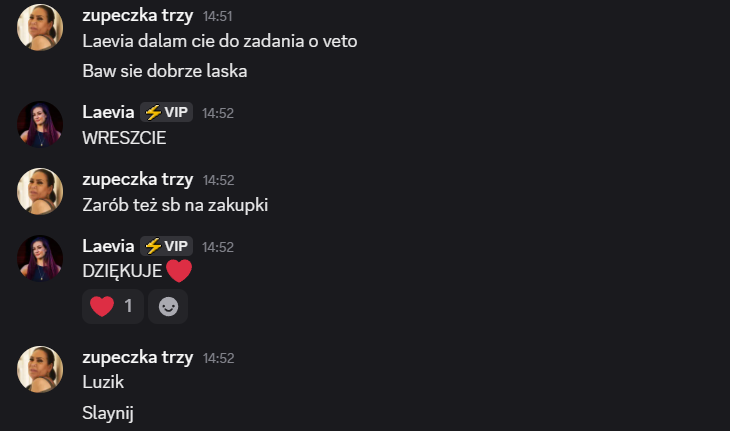730x431 pixels.
Task: Click the 'Laevia dalam cie do zadania o veto' message
Action: pos(219,41)
